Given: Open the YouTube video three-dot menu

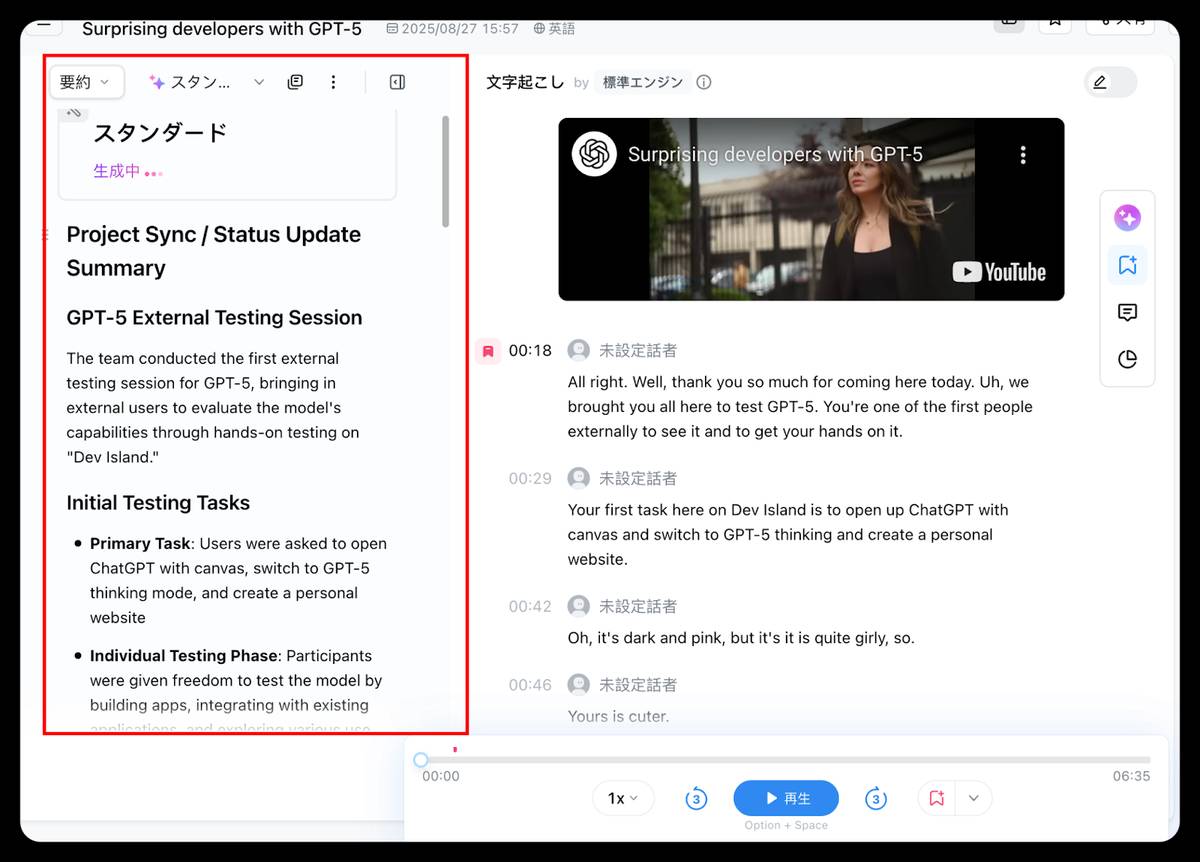Looking at the screenshot, I should (x=1022, y=155).
